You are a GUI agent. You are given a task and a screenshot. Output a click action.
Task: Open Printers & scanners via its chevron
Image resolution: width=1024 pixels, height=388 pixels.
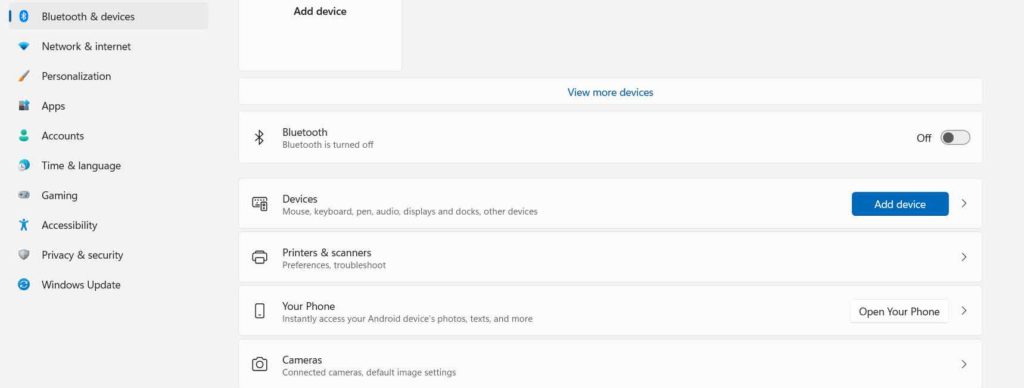[964, 257]
